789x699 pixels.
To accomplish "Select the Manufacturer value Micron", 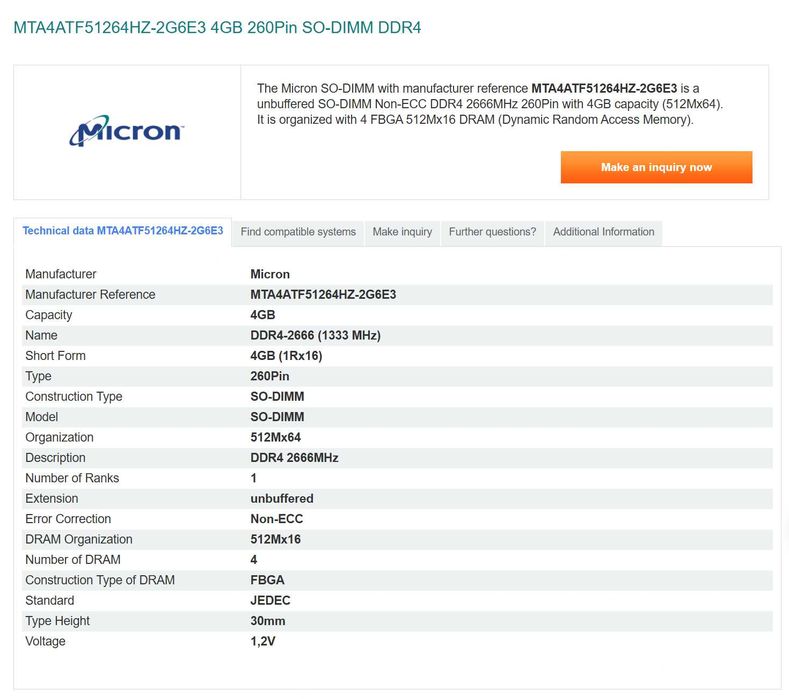I will pos(270,274).
